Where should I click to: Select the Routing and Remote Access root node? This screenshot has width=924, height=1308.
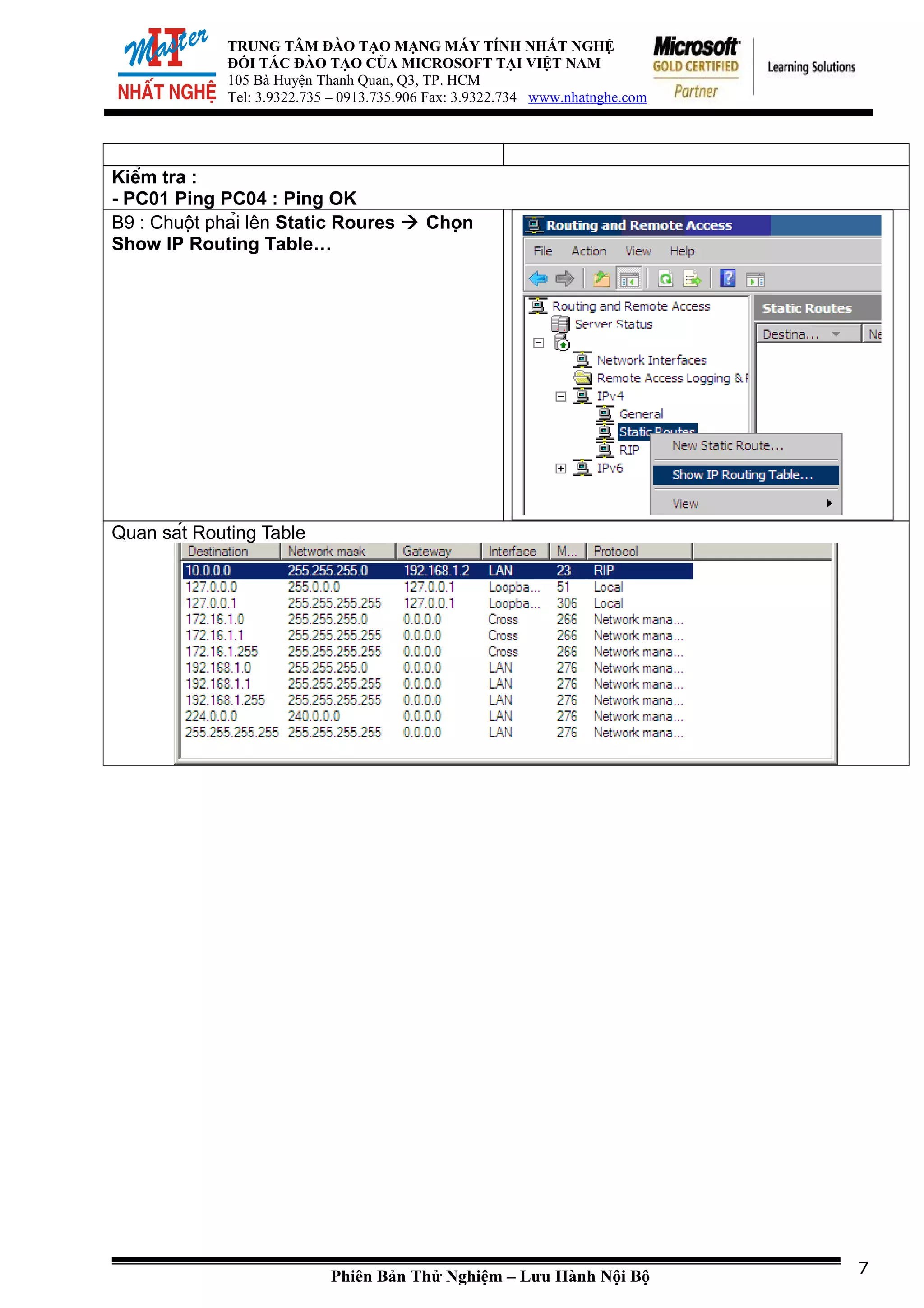[x=631, y=306]
